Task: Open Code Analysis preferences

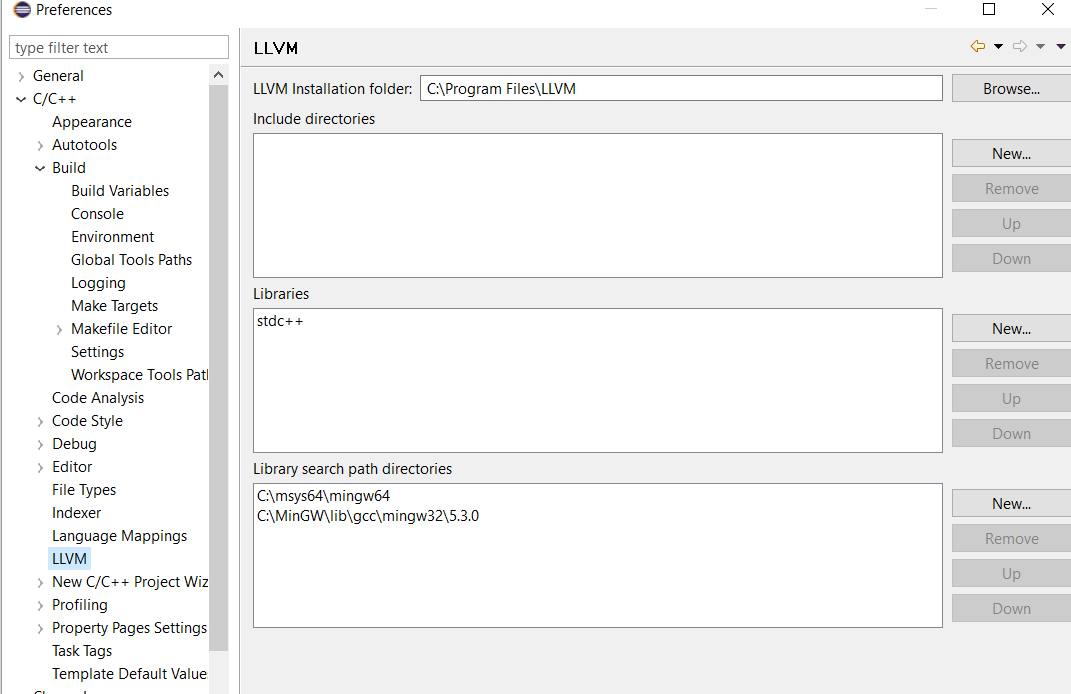Action: 98,398
